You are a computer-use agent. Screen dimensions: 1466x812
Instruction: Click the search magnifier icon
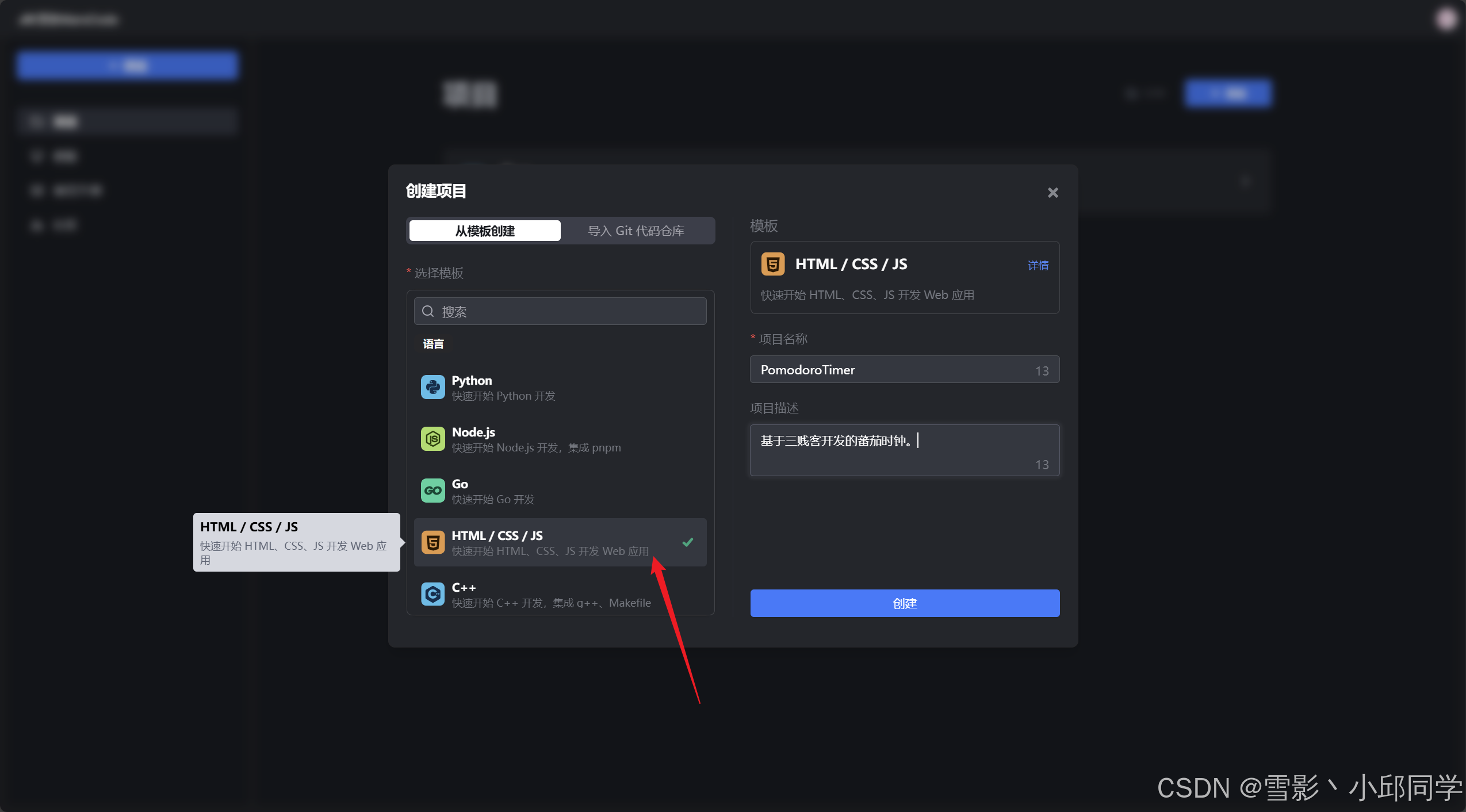pos(428,312)
